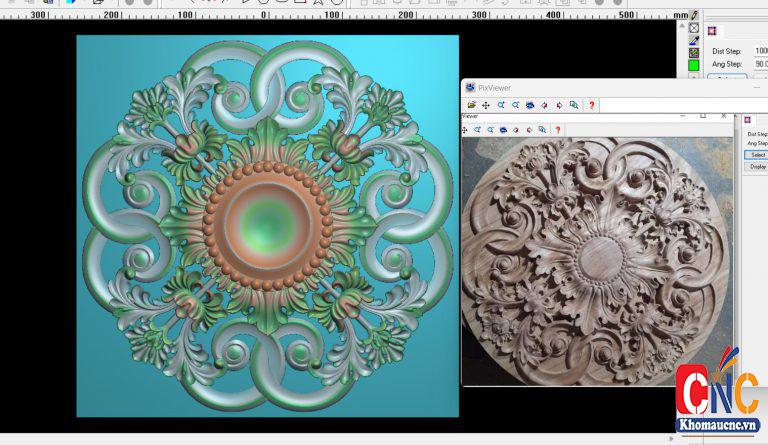The width and height of the screenshot is (768, 445).
Task: Select the pan arrows icon in PixViewer's top toolbar
Action: tap(486, 105)
